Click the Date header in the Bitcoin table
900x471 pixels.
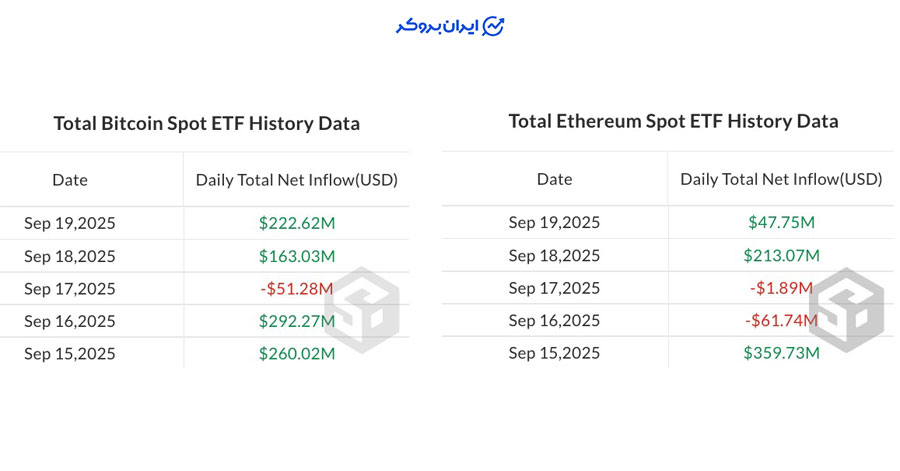coord(70,180)
